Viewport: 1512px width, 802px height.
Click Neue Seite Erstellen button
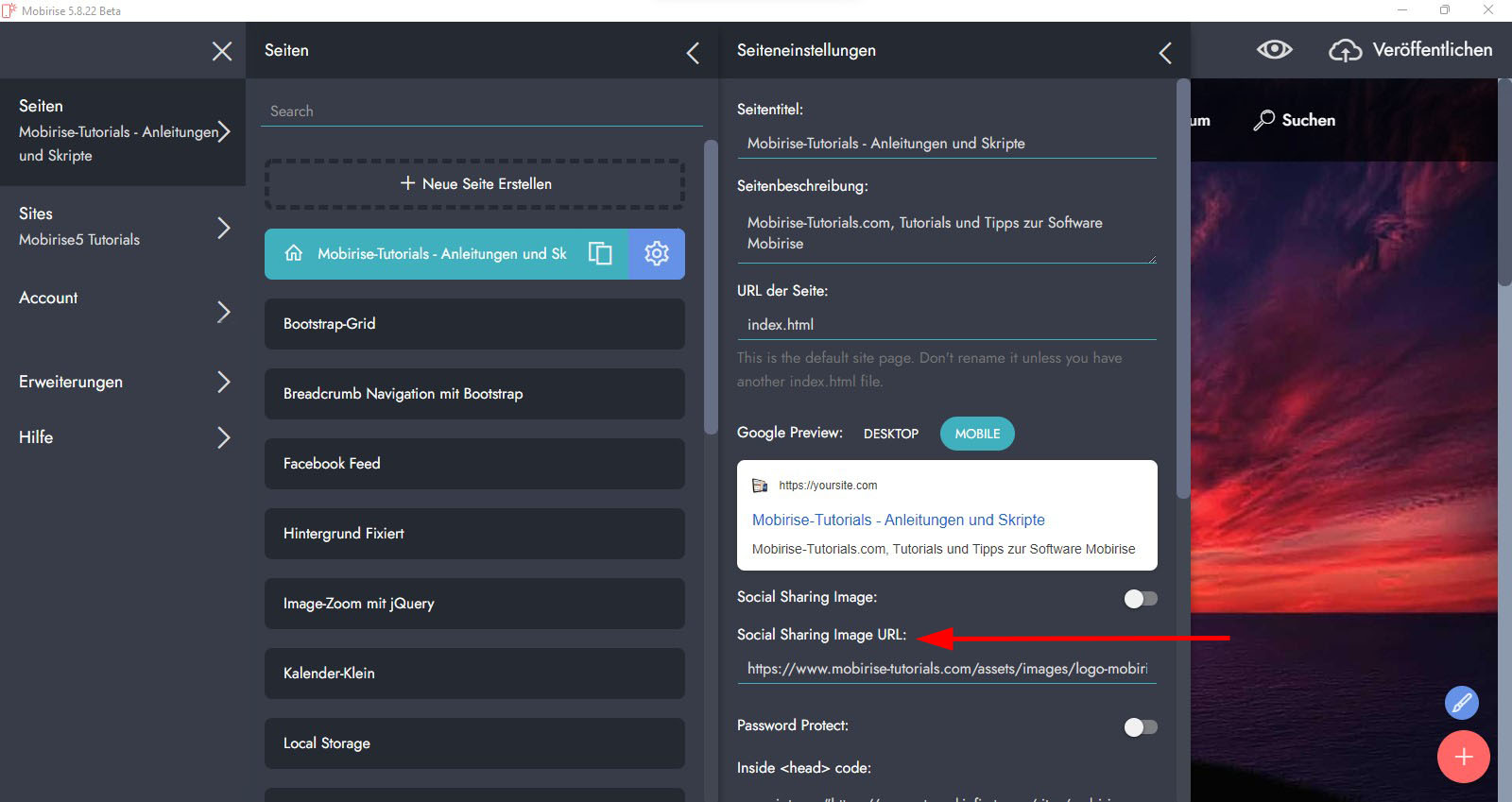[x=474, y=183]
